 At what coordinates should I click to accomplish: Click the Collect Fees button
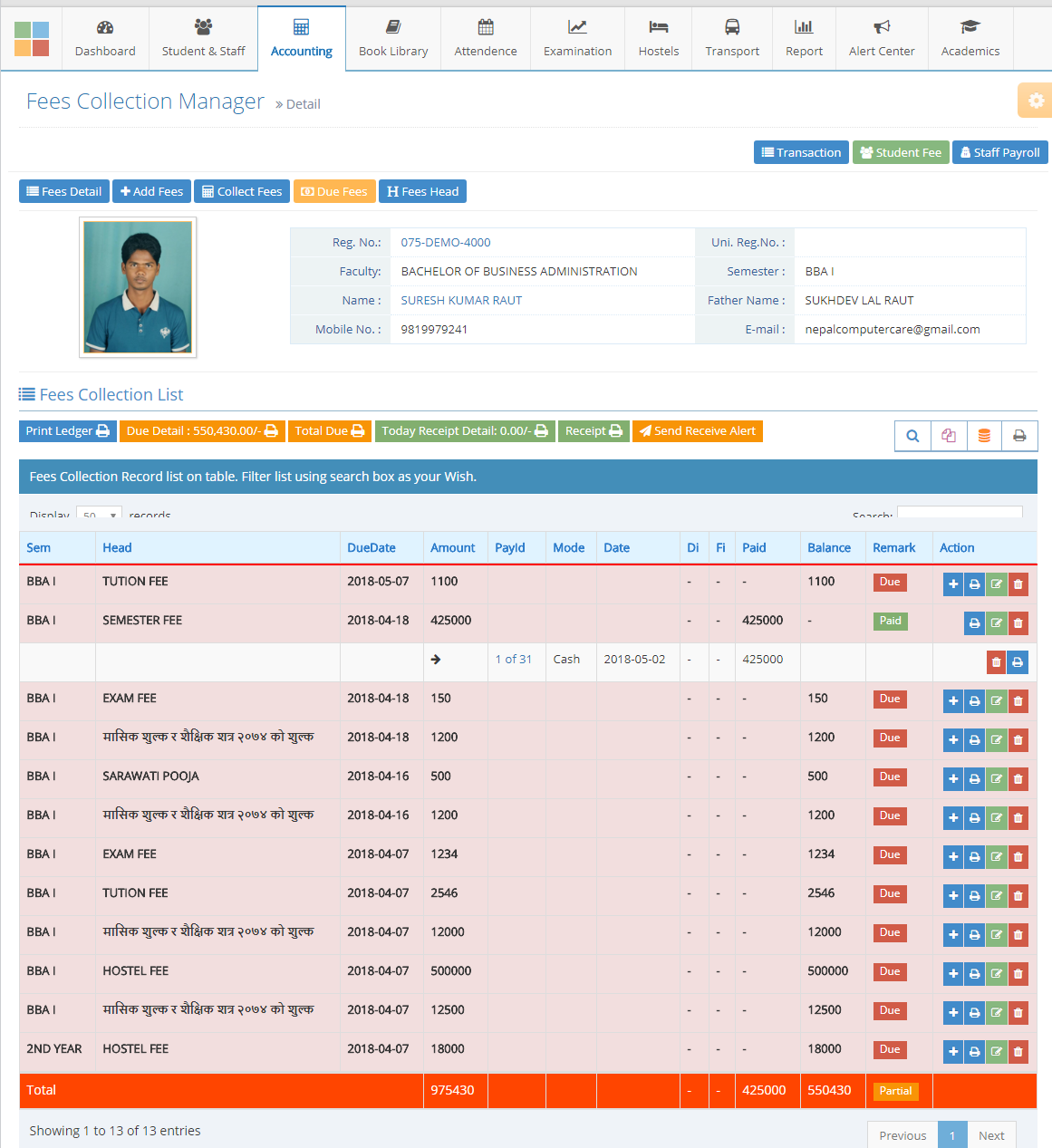[242, 191]
